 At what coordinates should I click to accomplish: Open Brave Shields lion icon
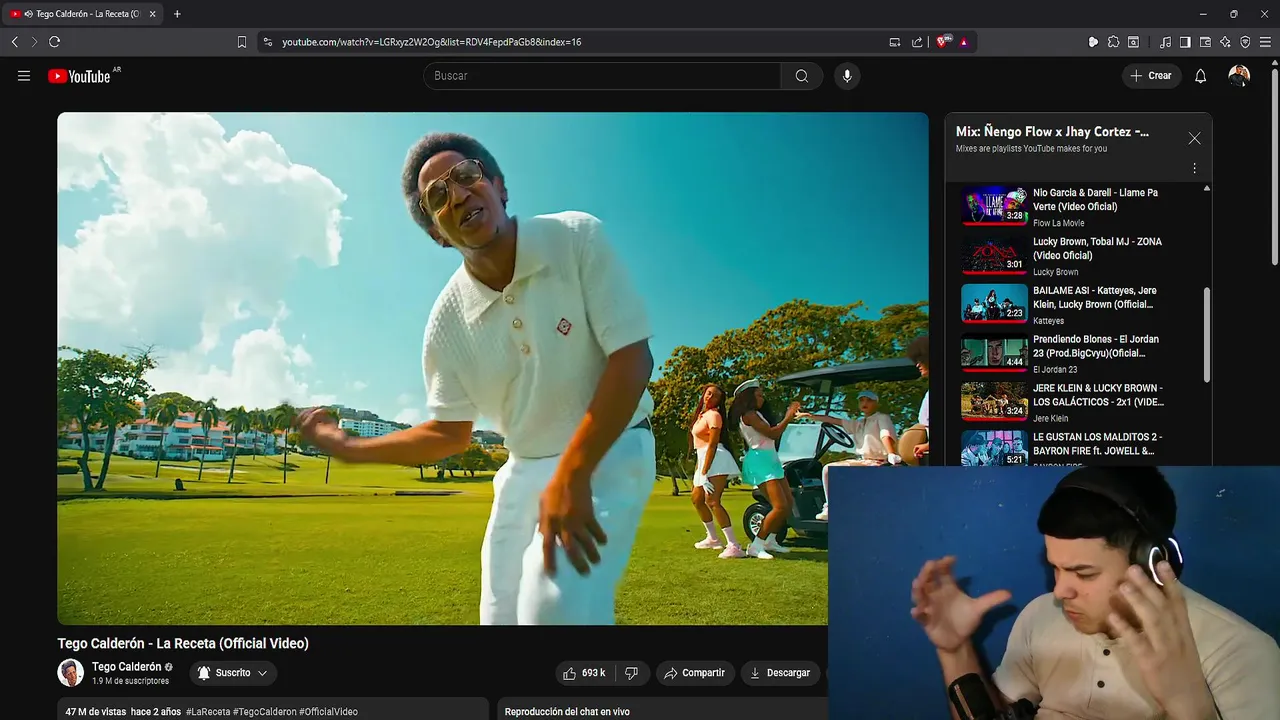point(943,42)
